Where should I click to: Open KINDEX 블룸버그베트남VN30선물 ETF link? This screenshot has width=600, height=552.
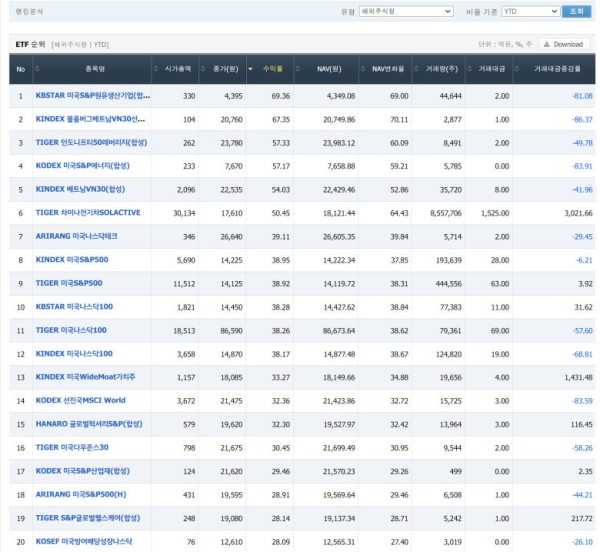pos(90,119)
